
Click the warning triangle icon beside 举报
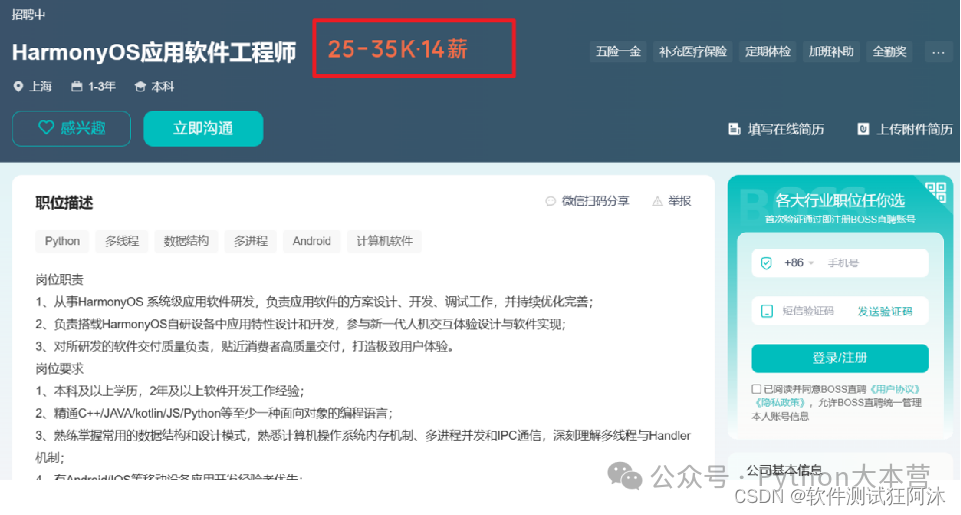(x=658, y=201)
